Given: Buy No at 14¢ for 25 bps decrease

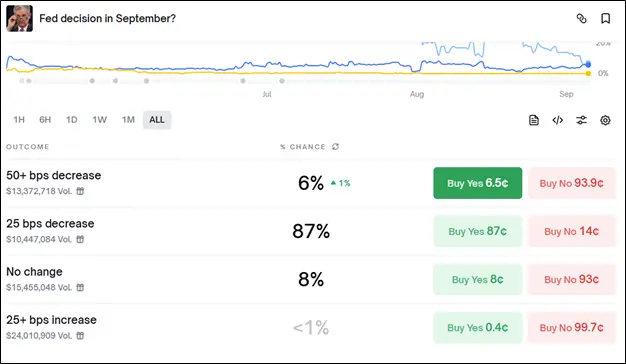Looking at the screenshot, I should coord(571,231).
